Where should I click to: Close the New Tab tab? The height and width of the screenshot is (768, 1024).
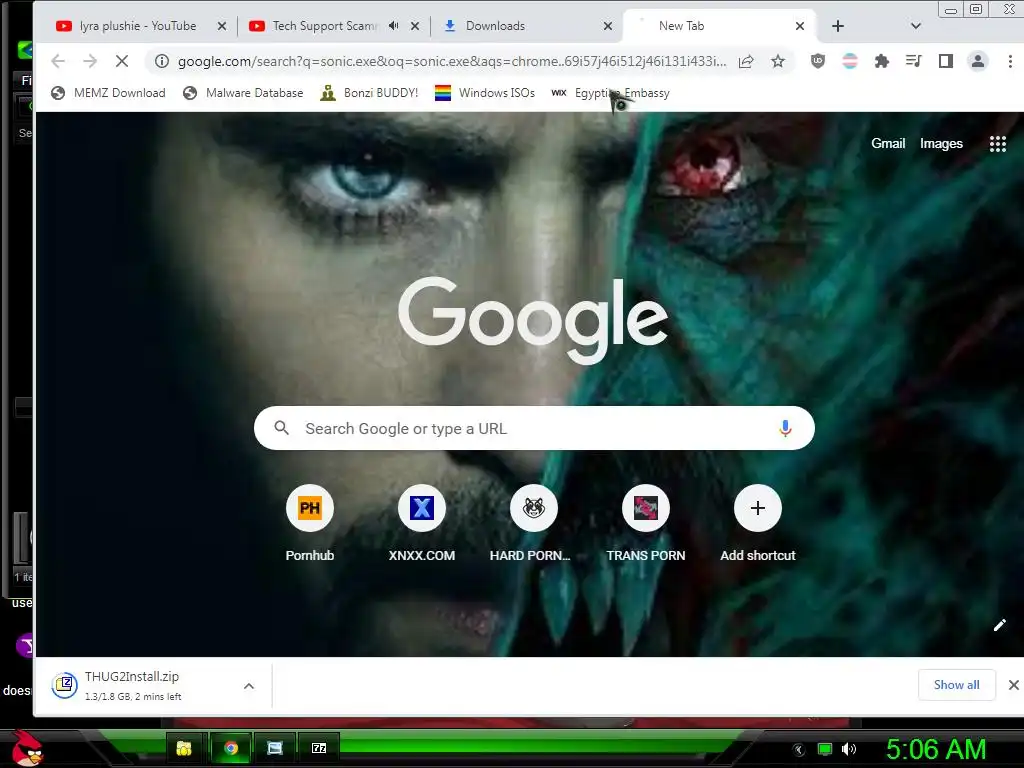point(800,26)
